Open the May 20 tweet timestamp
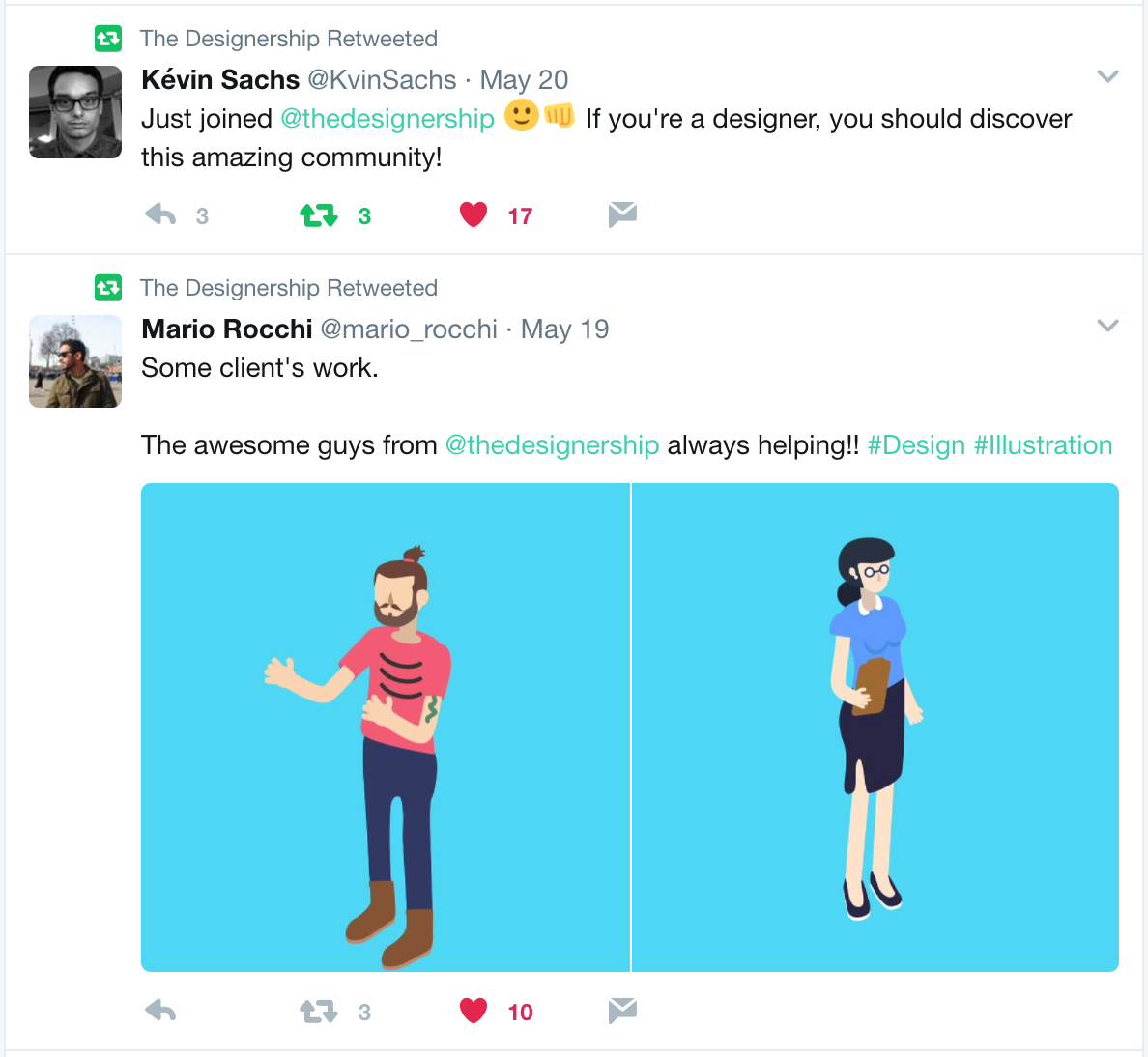 (x=524, y=79)
